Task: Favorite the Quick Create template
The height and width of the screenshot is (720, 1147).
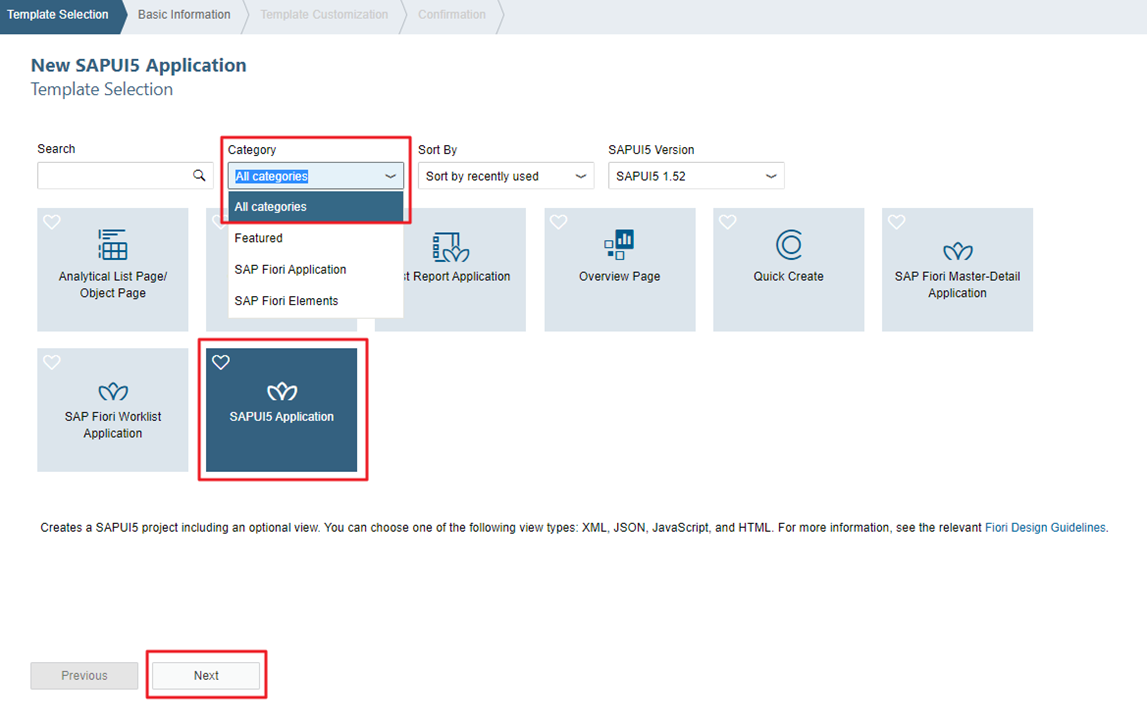Action: (x=728, y=222)
